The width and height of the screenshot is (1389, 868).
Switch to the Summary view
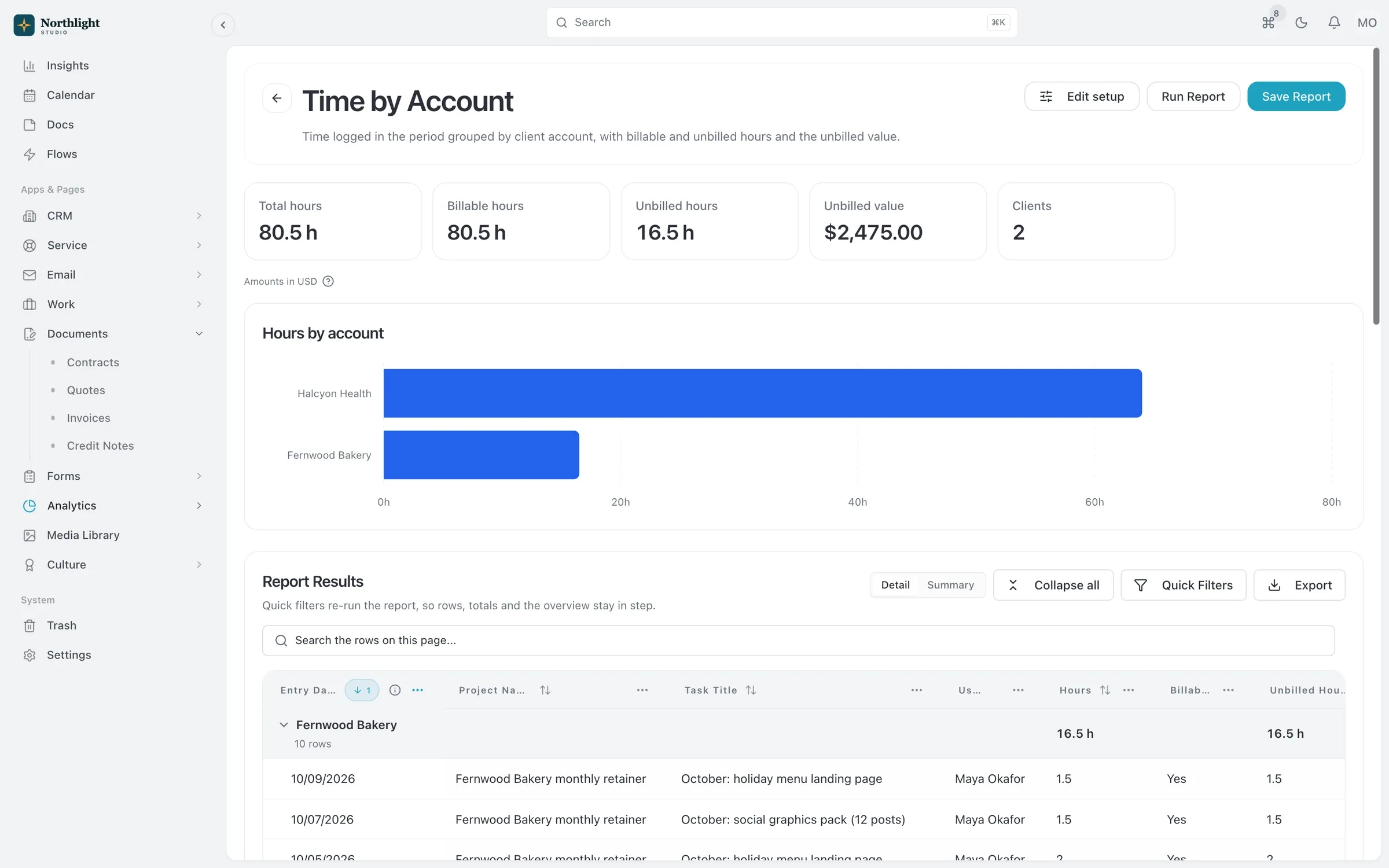click(x=950, y=585)
